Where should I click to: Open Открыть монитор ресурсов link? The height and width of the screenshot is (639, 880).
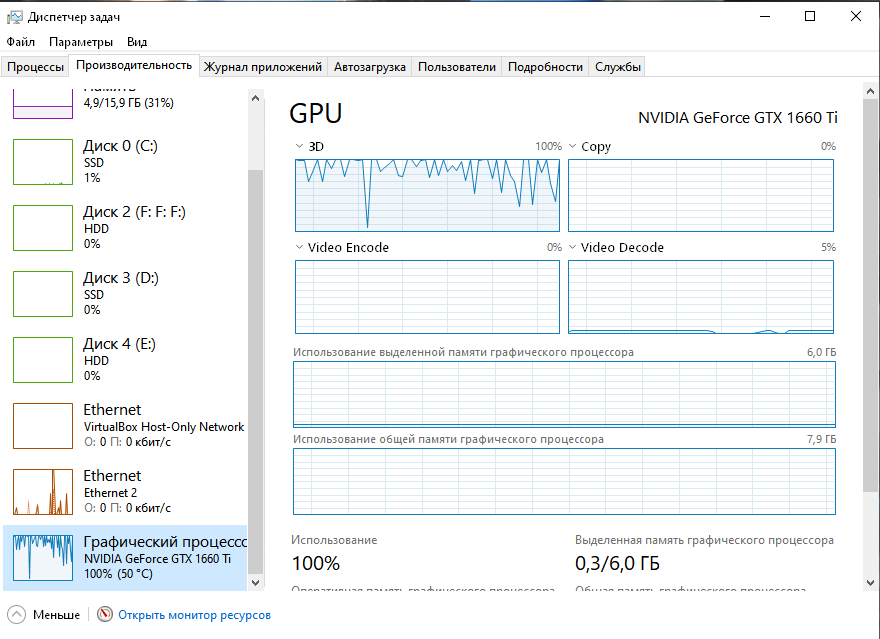point(194,615)
